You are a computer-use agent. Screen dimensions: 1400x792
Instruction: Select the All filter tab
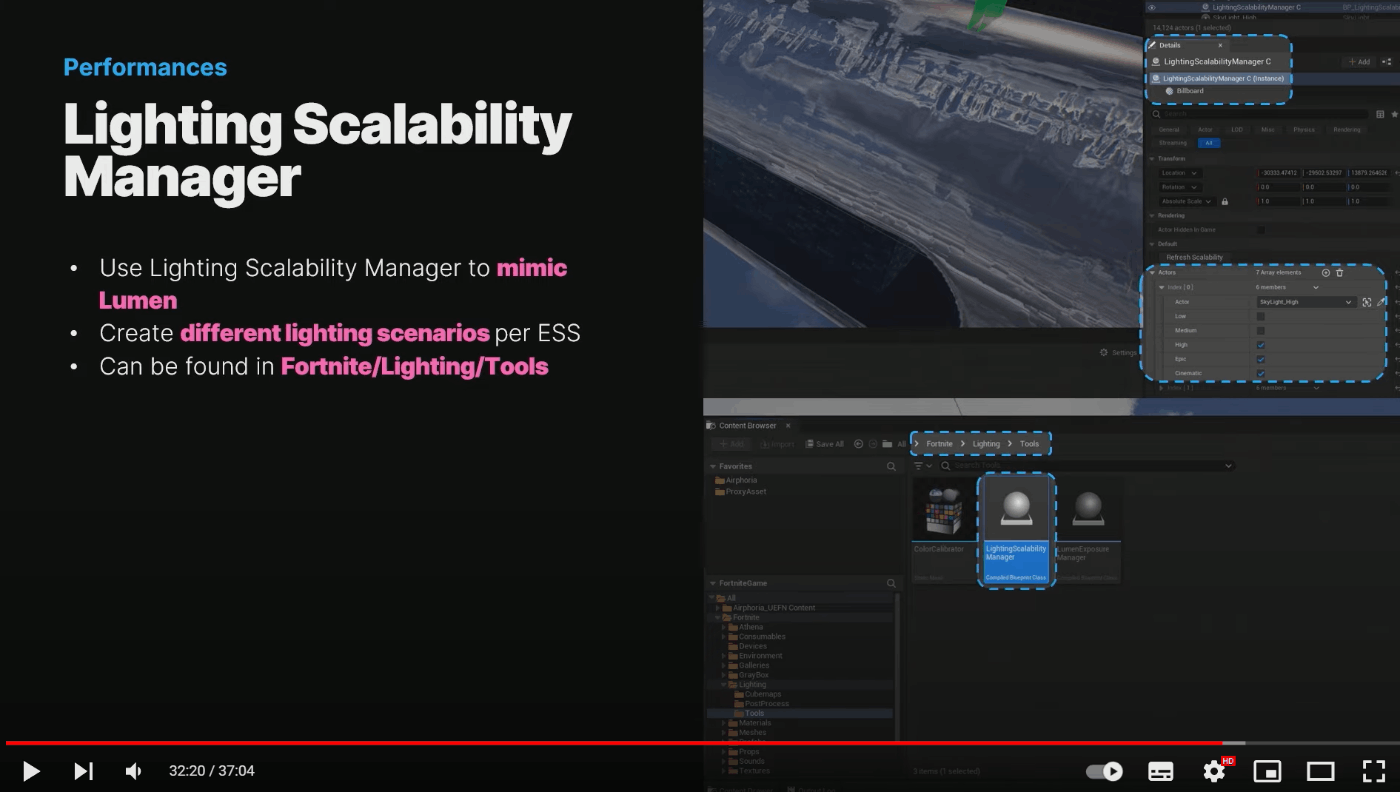point(1209,143)
